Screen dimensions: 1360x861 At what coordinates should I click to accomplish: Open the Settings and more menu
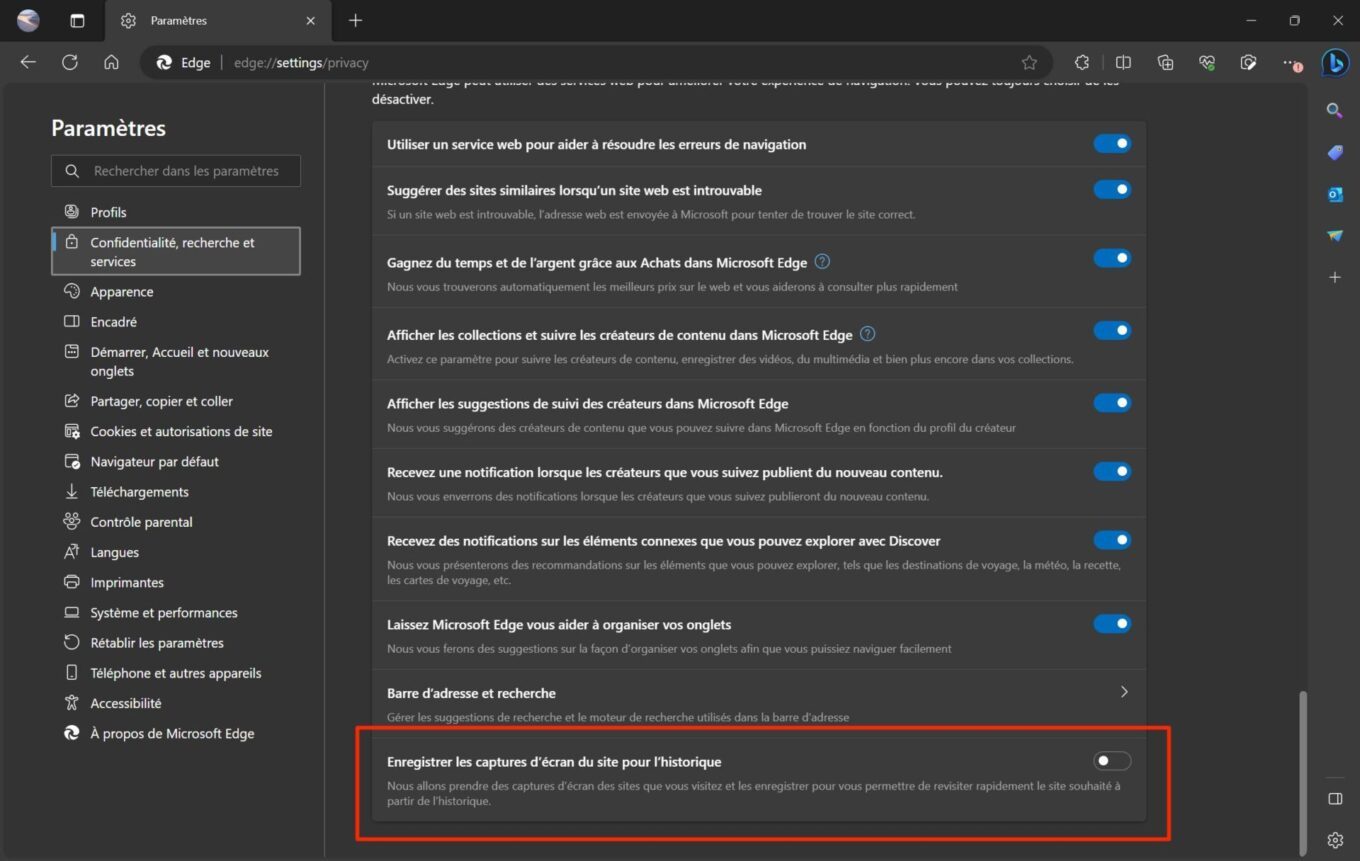(1291, 62)
